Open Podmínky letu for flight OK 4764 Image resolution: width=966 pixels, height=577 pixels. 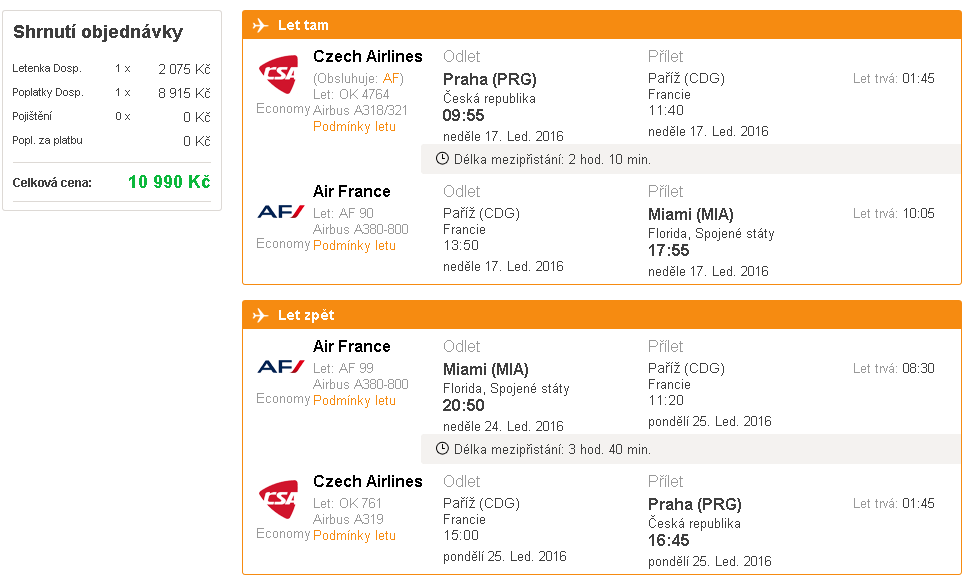[354, 127]
